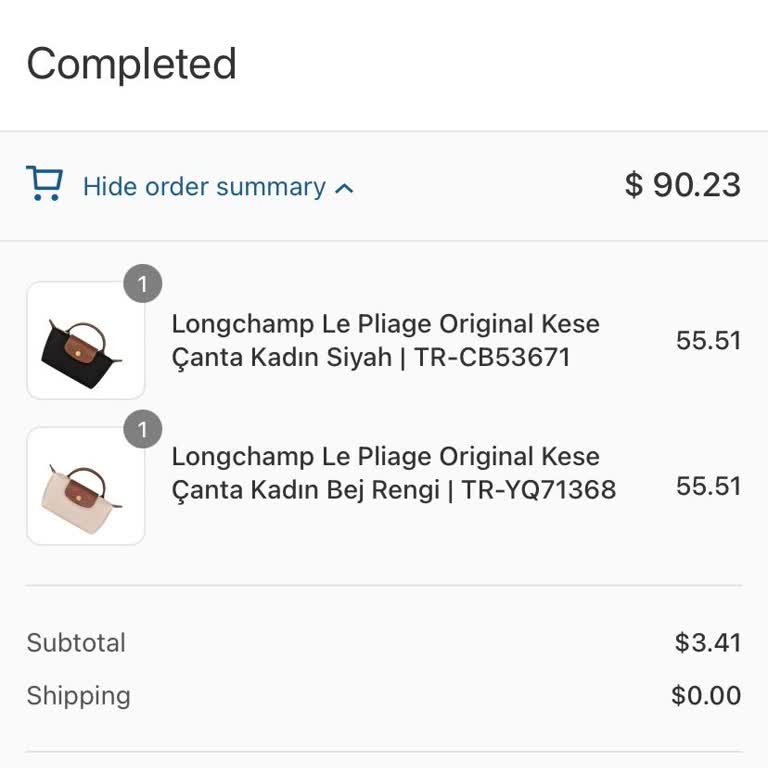The width and height of the screenshot is (768, 768).
Task: Click quantity badge on the black bag
Action: [143, 284]
